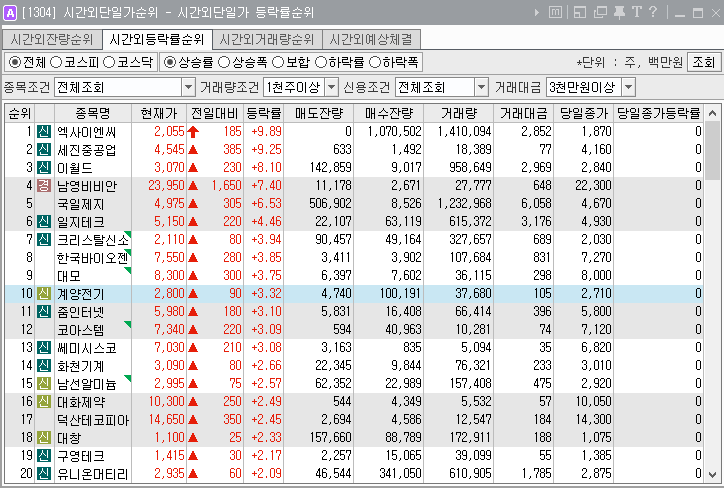This screenshot has height=488, width=724.
Task: Select stock row 덕산테코피아
Action: coord(354,420)
